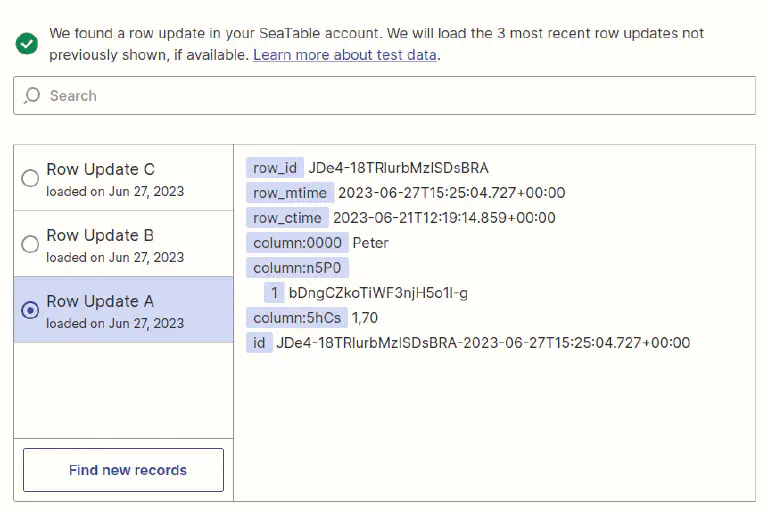
Task: Click Row Update B loaded date text
Action: point(115,257)
